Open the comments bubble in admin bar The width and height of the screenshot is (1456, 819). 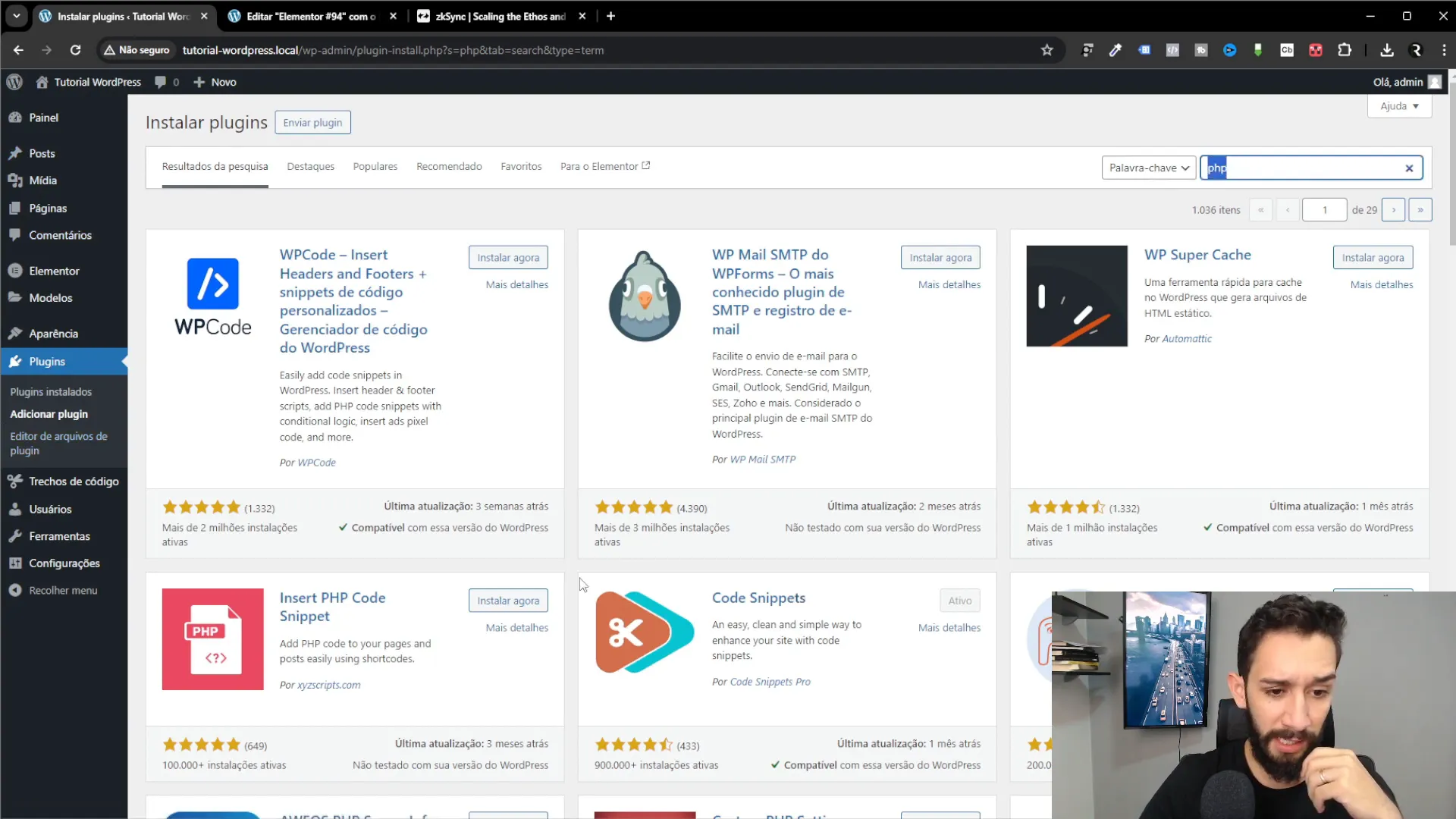[166, 82]
